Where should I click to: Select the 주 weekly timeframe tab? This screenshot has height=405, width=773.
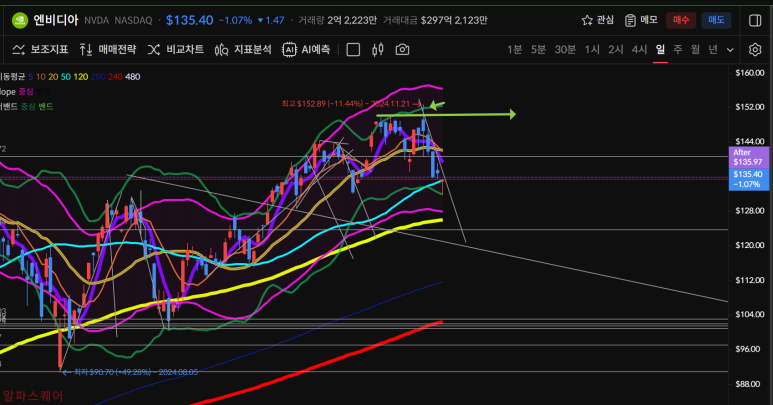[x=678, y=50]
